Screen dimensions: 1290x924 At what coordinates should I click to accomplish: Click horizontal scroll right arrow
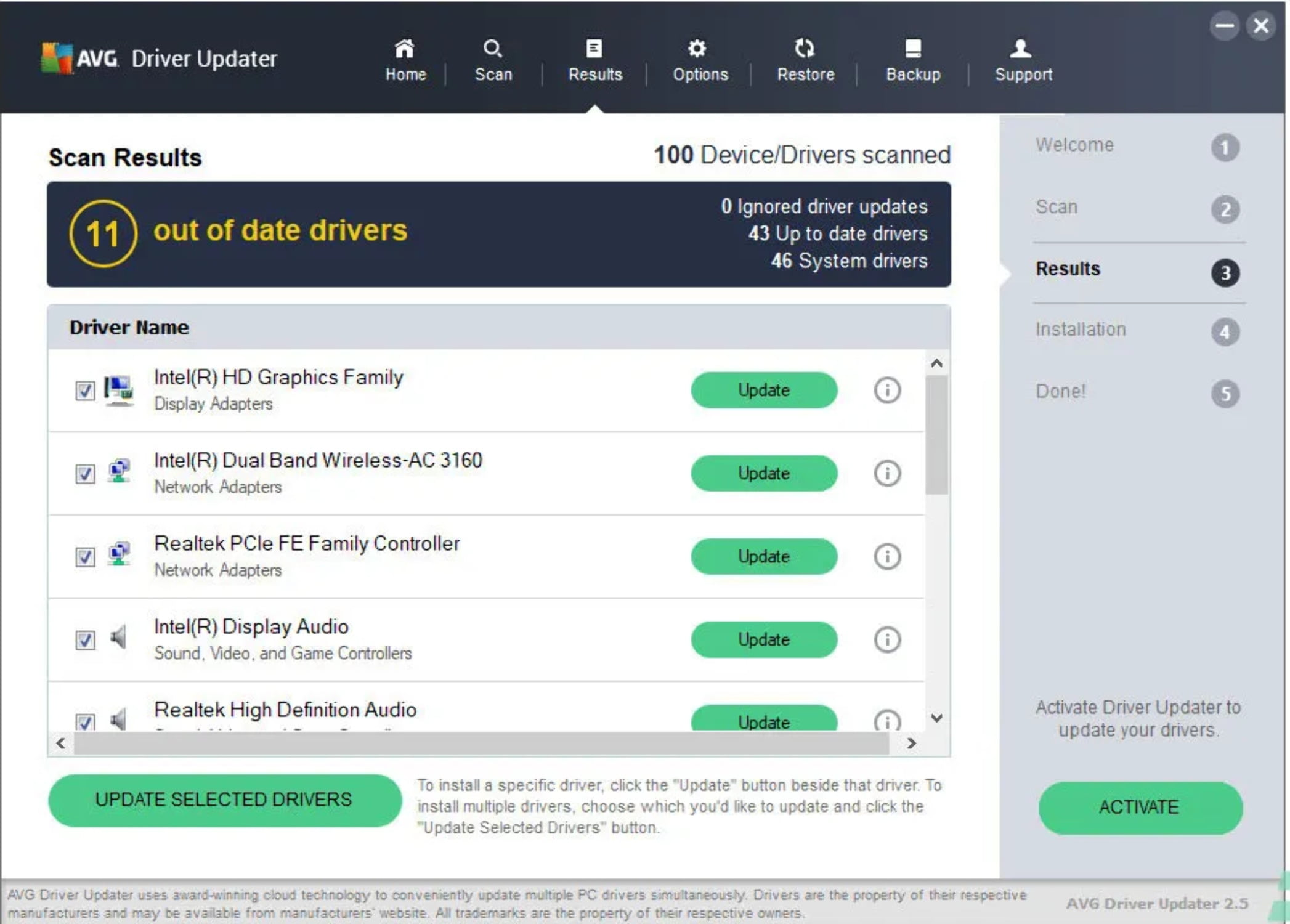pos(912,744)
